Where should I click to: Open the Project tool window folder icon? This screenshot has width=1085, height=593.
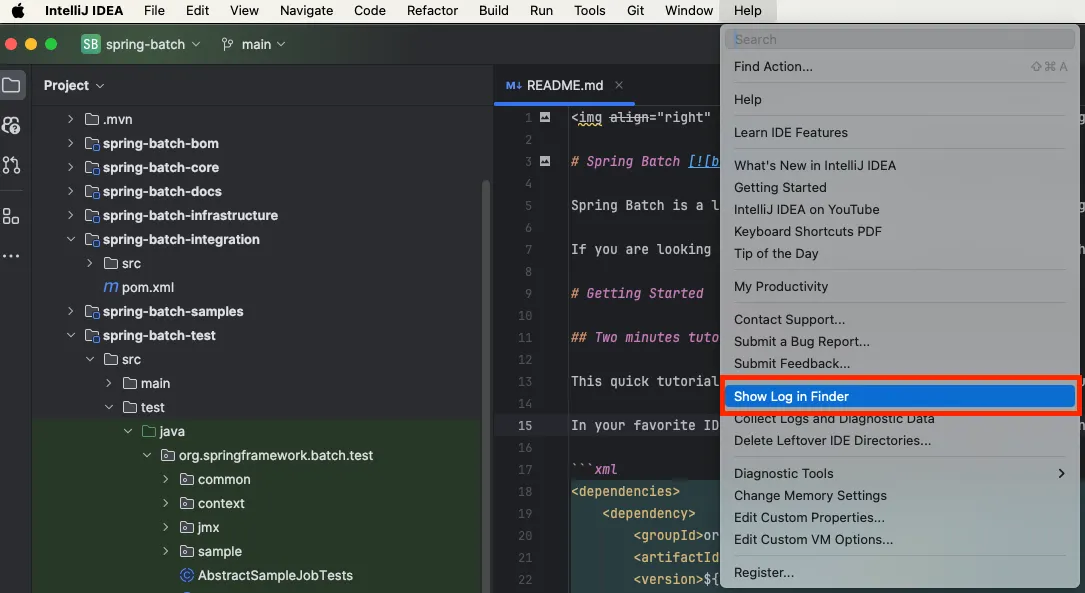[x=11, y=85]
